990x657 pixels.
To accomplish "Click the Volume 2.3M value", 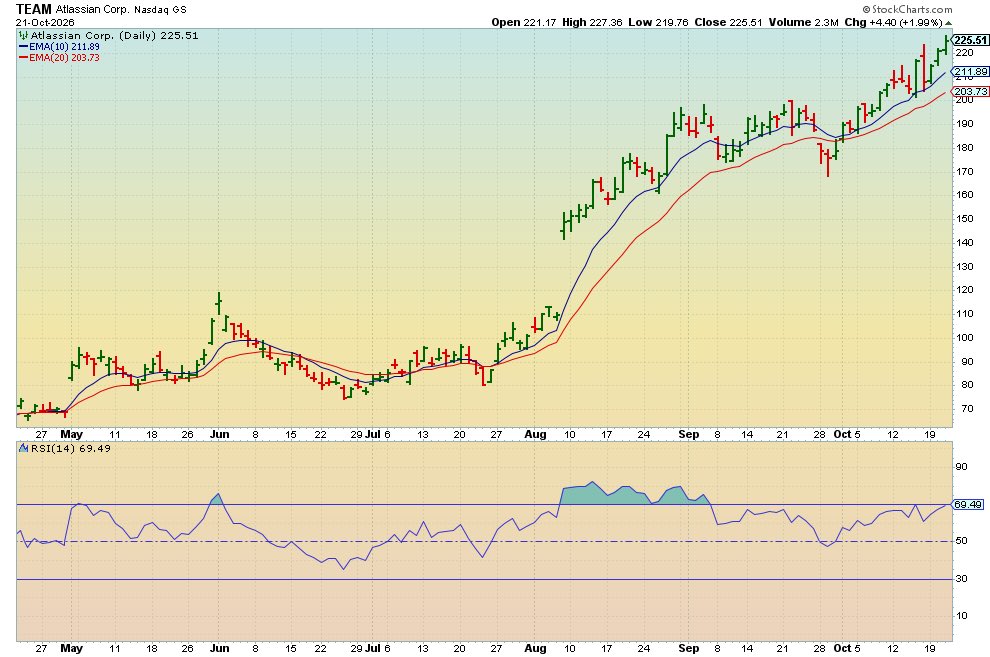I will 803,22.
